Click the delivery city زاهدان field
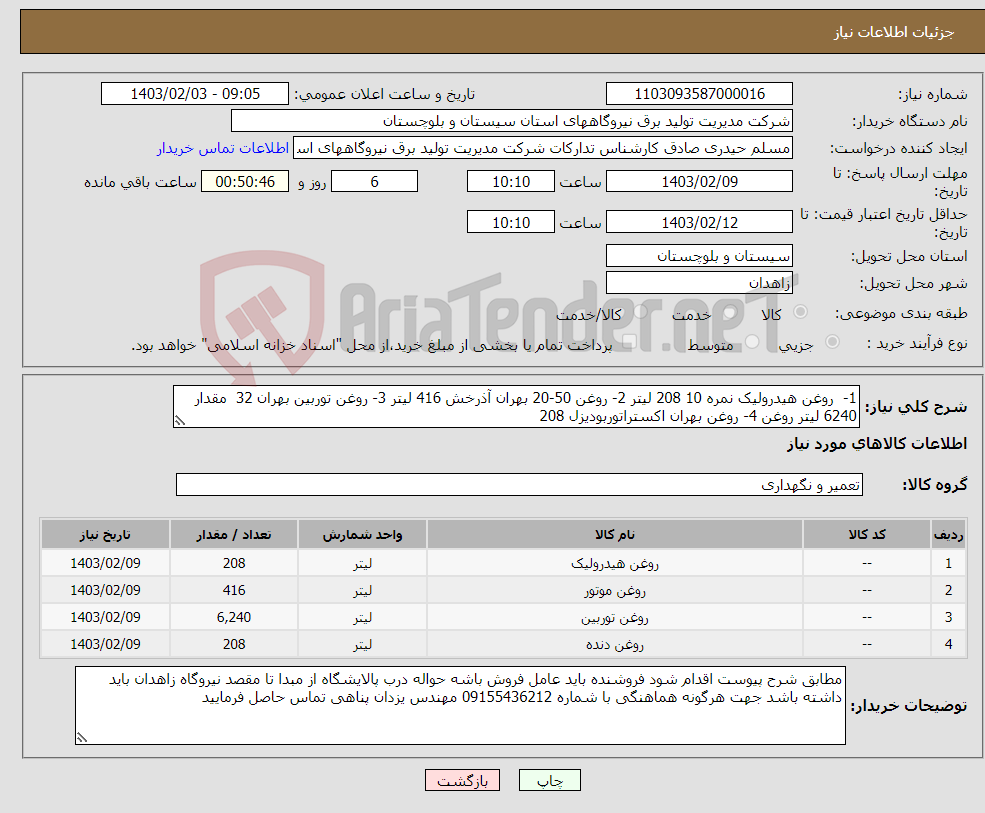This screenshot has width=985, height=813. click(699, 283)
